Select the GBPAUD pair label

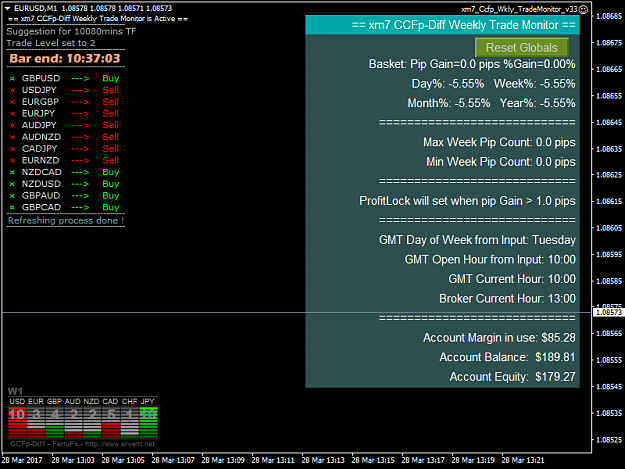tap(41, 195)
